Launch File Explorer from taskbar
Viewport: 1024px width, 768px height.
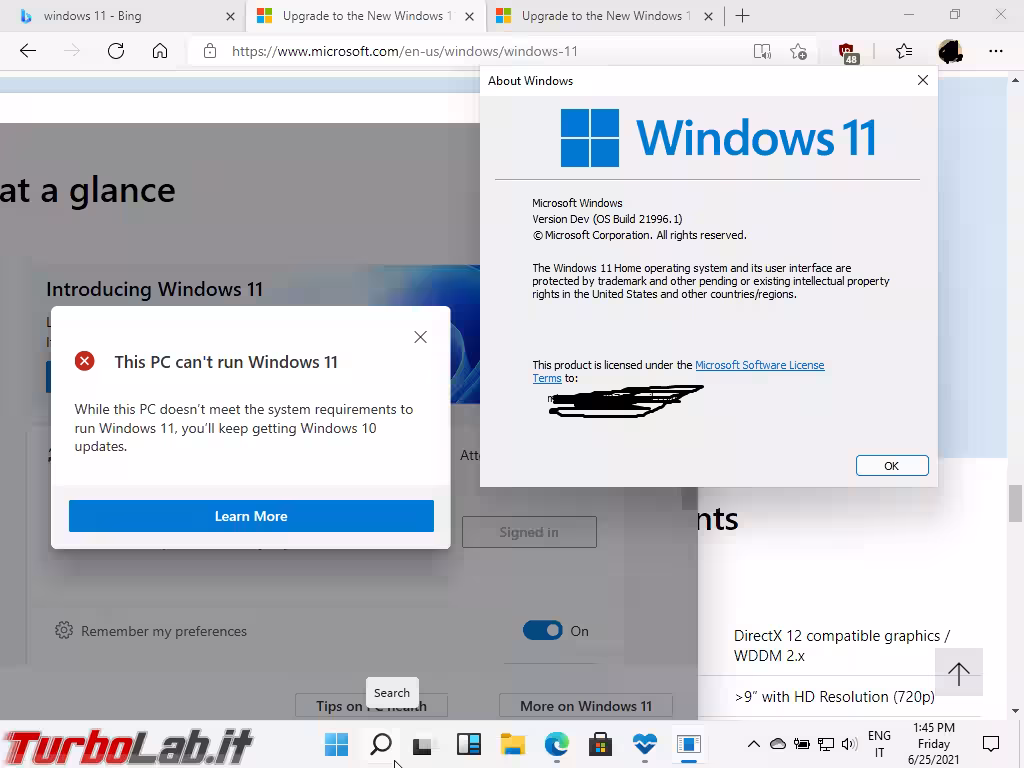coord(513,744)
